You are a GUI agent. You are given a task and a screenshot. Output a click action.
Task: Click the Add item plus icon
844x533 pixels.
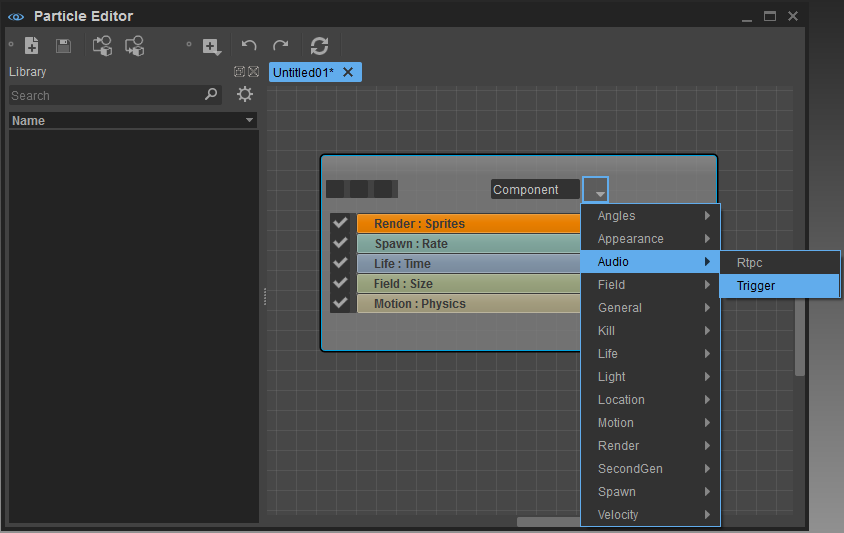pos(212,47)
